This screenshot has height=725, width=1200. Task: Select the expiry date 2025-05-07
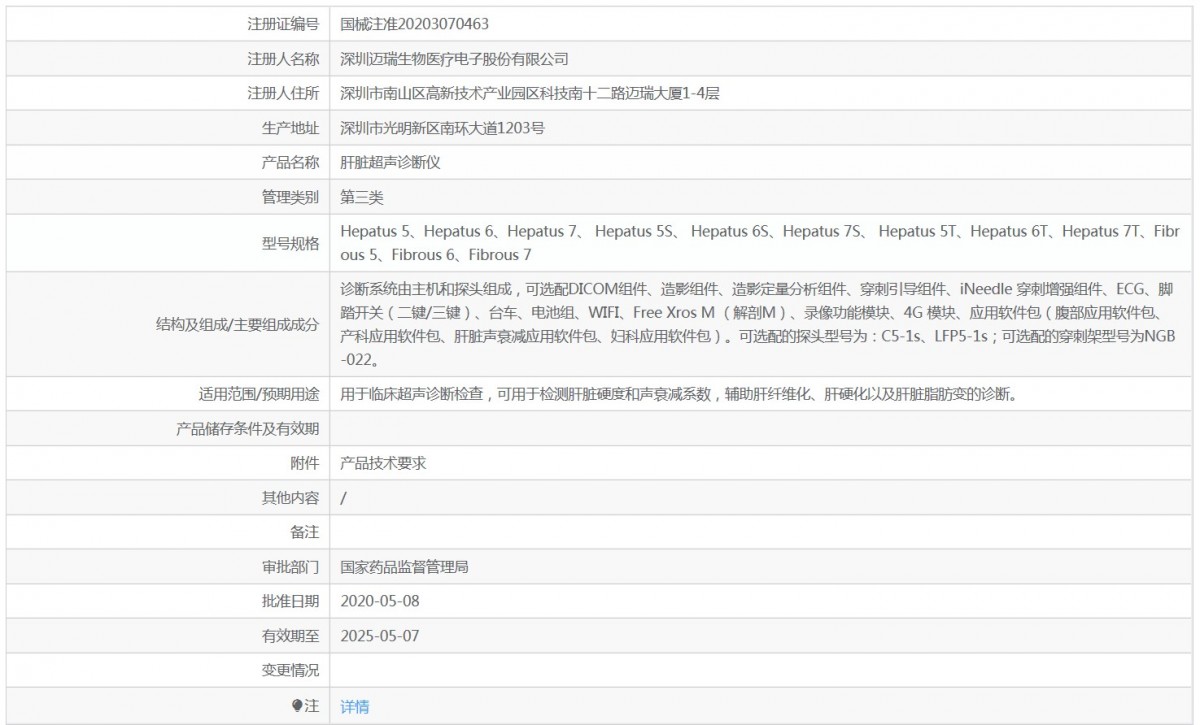pyautogui.click(x=380, y=636)
